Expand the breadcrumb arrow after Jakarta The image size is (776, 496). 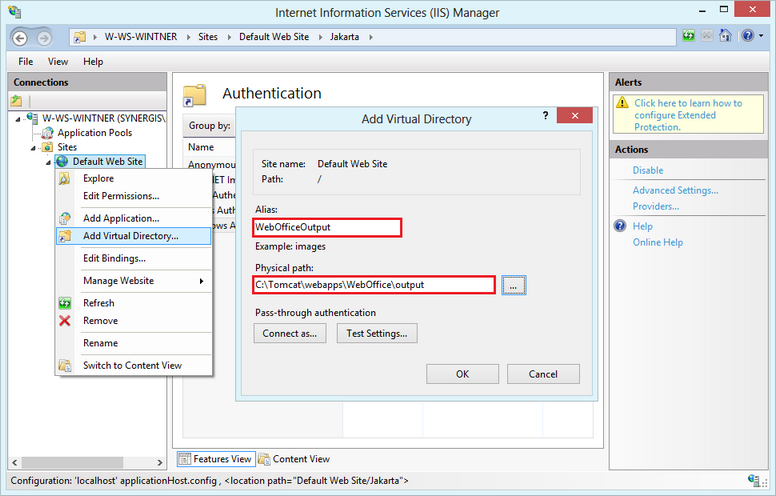coord(371,37)
